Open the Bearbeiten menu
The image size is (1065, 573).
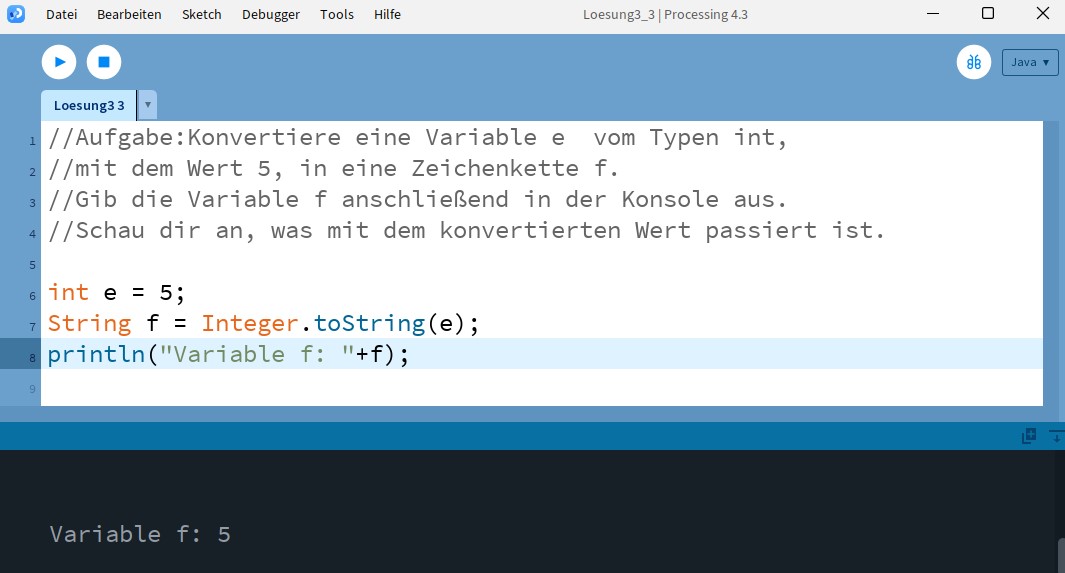pyautogui.click(x=129, y=14)
